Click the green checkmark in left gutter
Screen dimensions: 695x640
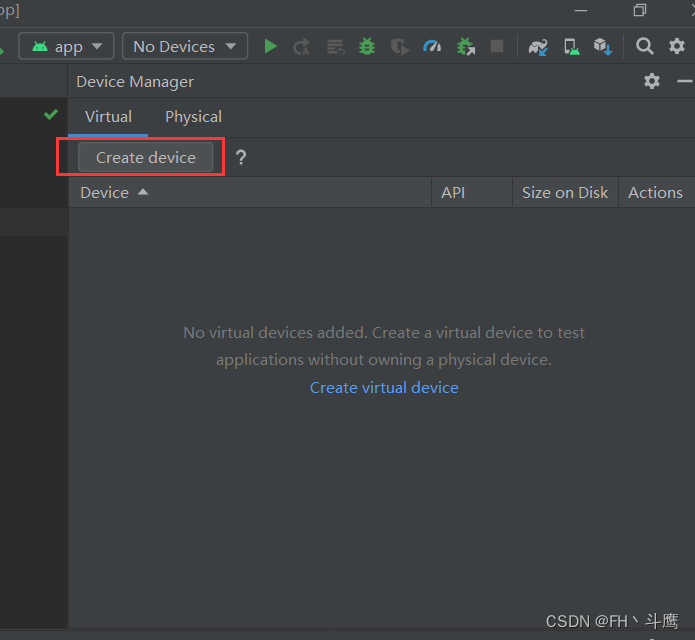tap(51, 115)
